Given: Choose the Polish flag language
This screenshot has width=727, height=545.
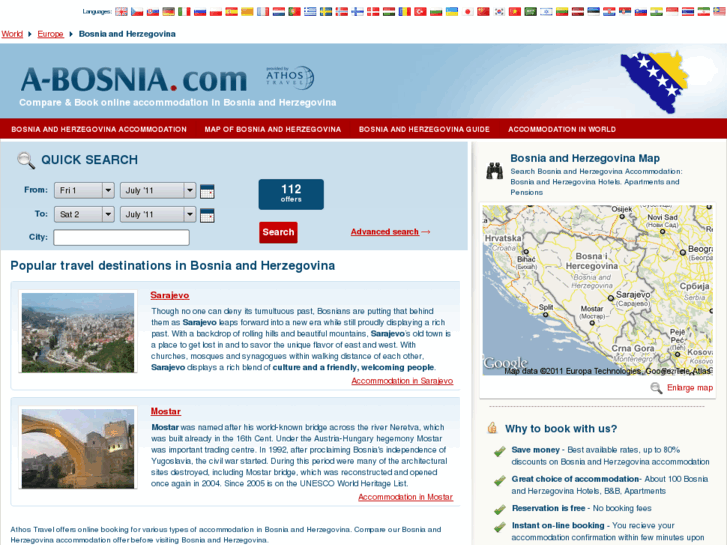Looking at the screenshot, I should (216, 12).
